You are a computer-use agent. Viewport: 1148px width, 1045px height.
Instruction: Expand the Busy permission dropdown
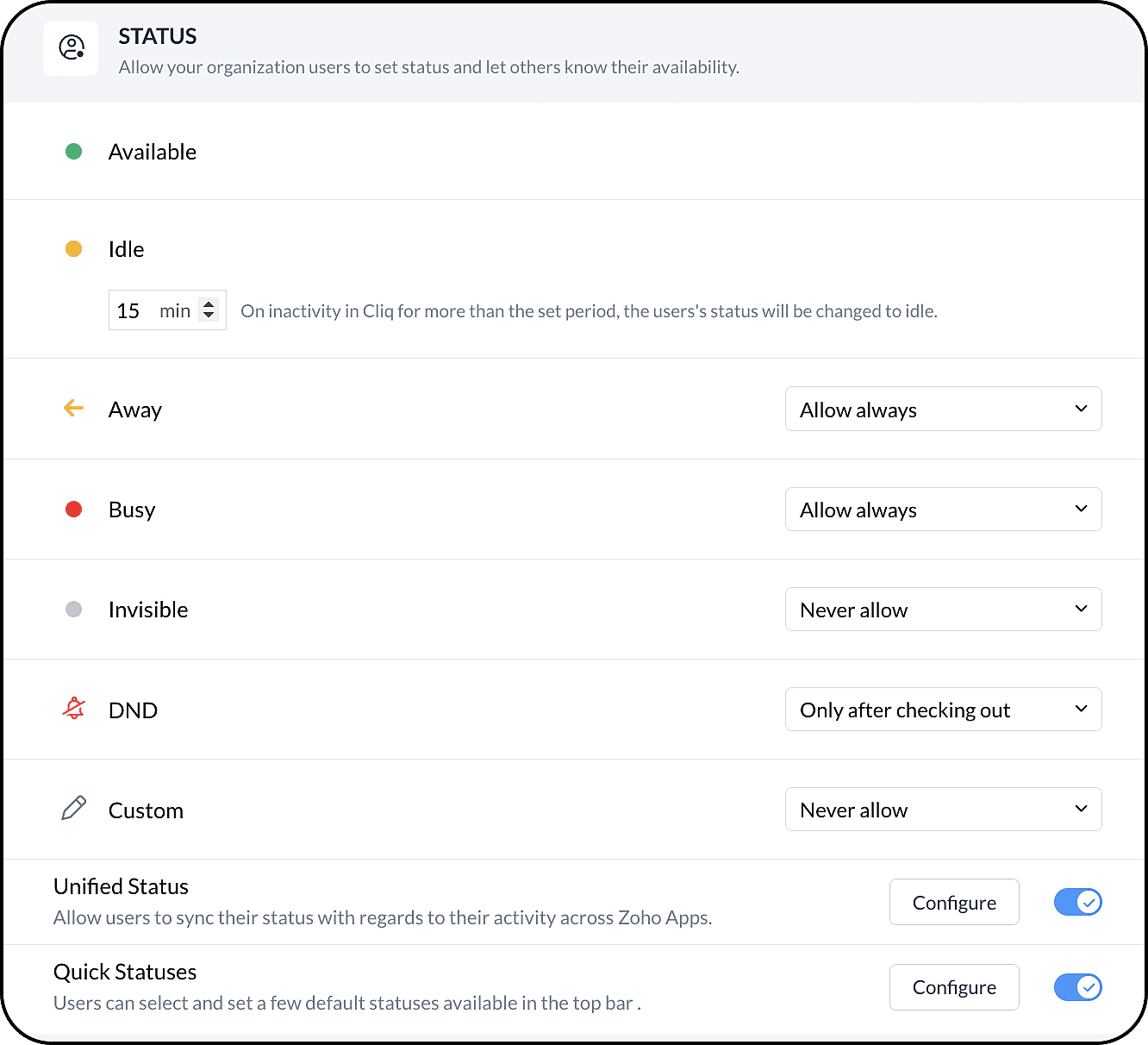943,510
